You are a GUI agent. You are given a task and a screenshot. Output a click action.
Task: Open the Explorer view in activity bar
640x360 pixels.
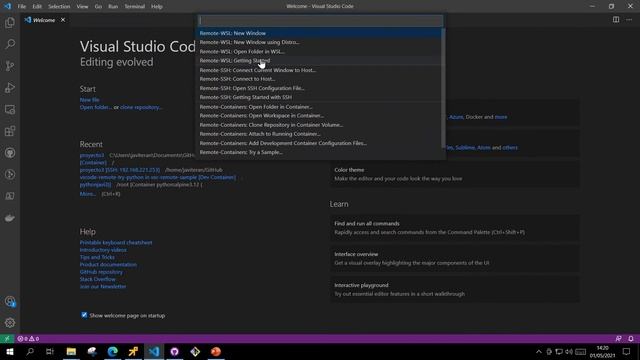click(10, 22)
